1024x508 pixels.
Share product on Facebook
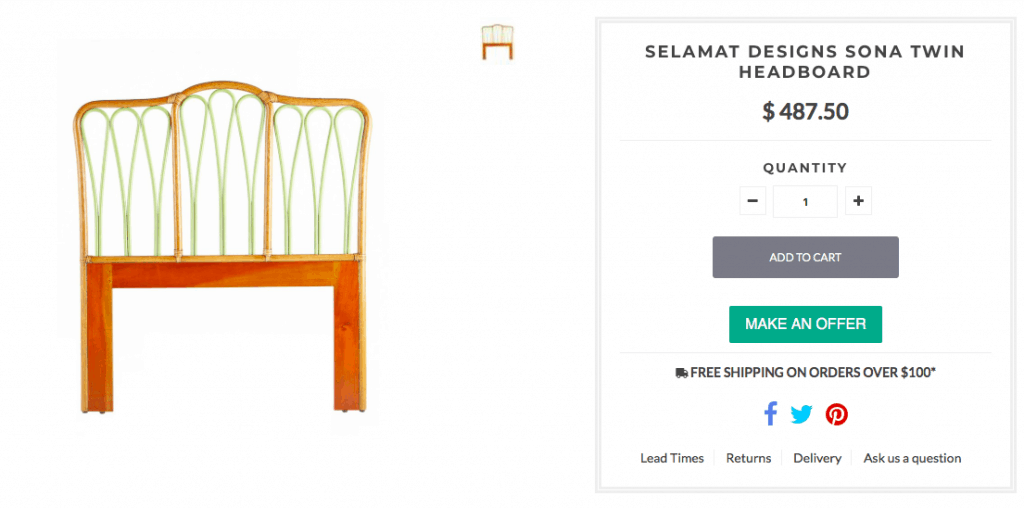(770, 414)
